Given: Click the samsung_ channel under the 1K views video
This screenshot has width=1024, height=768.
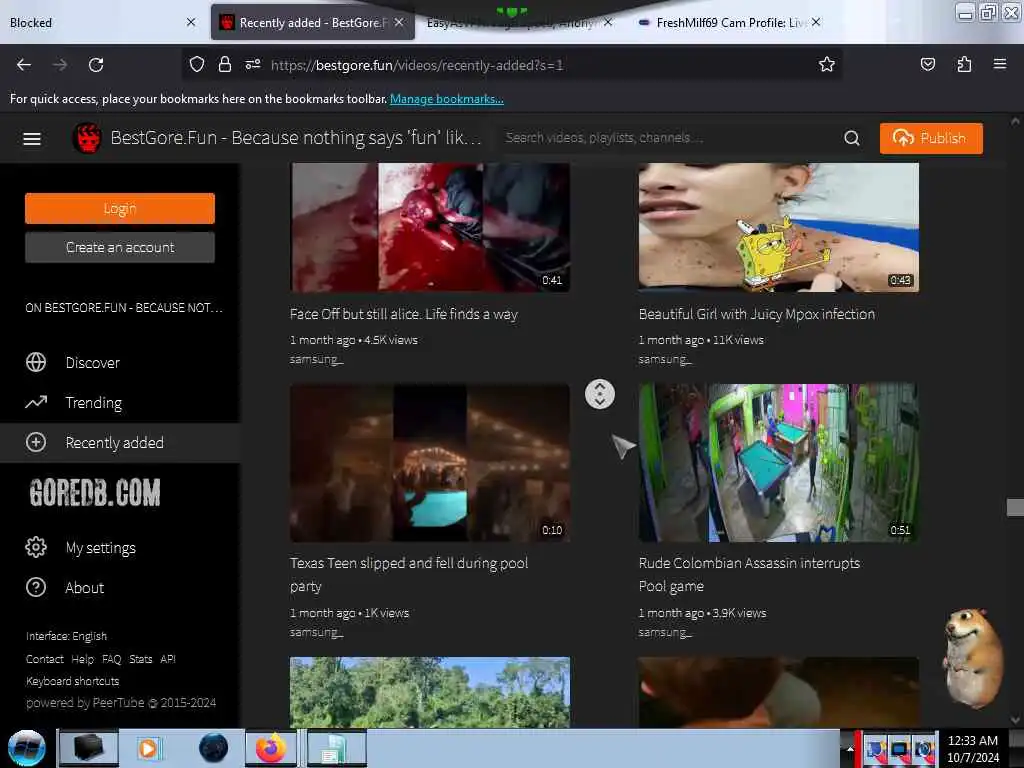Looking at the screenshot, I should tap(316, 632).
